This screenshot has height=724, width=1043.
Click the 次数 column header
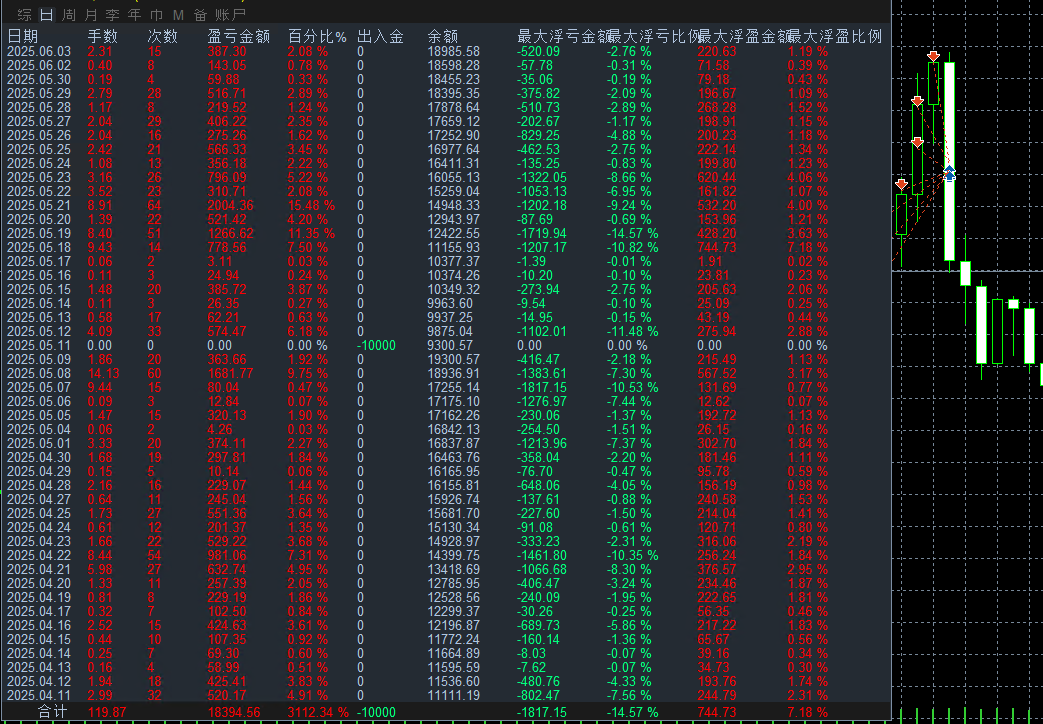click(x=162, y=37)
